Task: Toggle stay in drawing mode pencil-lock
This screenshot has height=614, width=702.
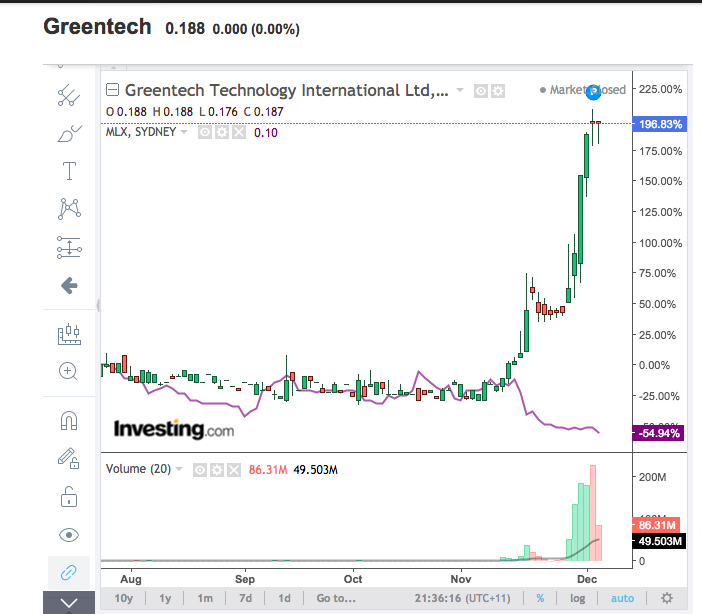Action: [68, 458]
